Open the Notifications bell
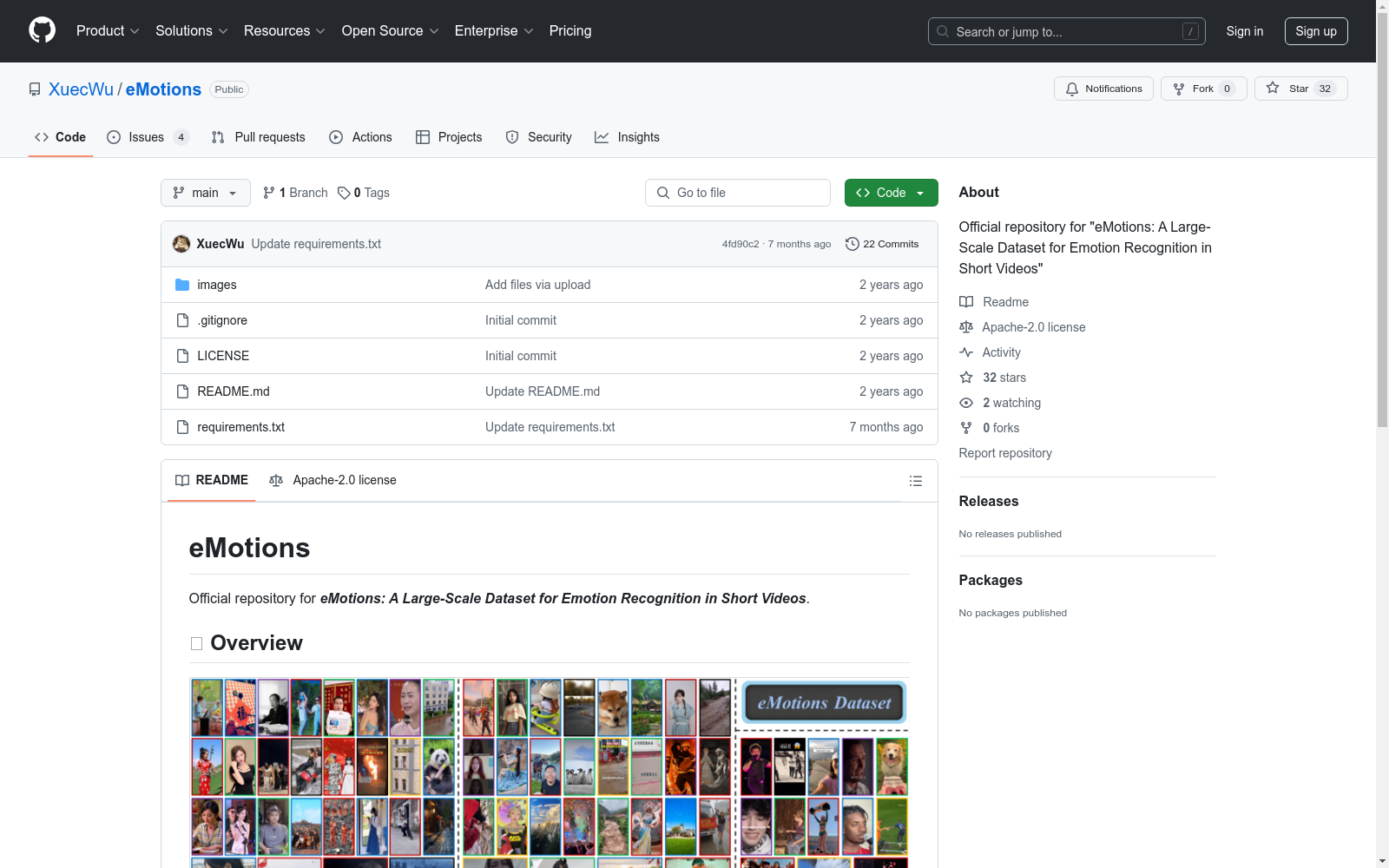Viewport: 1389px width, 868px height. pyautogui.click(x=1071, y=89)
